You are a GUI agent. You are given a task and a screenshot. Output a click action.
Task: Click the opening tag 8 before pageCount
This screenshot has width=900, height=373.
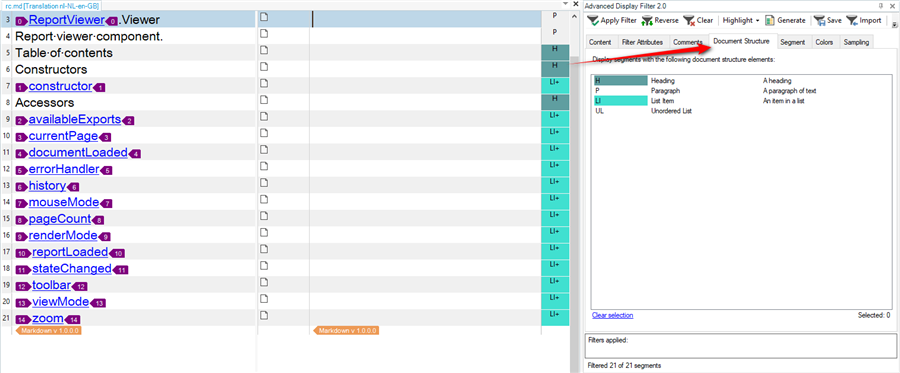coord(22,220)
